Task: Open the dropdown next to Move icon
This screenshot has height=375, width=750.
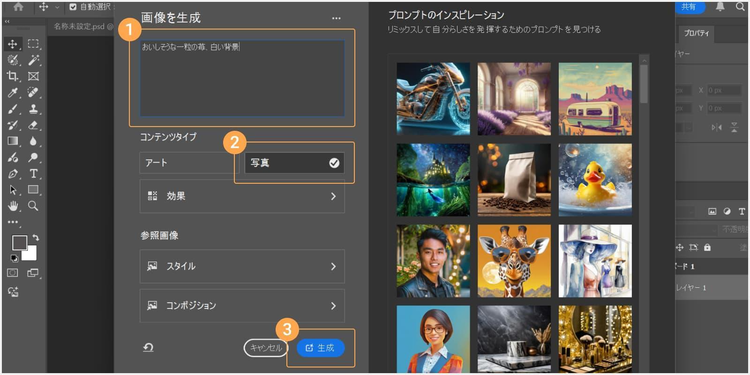Action: (x=57, y=7)
